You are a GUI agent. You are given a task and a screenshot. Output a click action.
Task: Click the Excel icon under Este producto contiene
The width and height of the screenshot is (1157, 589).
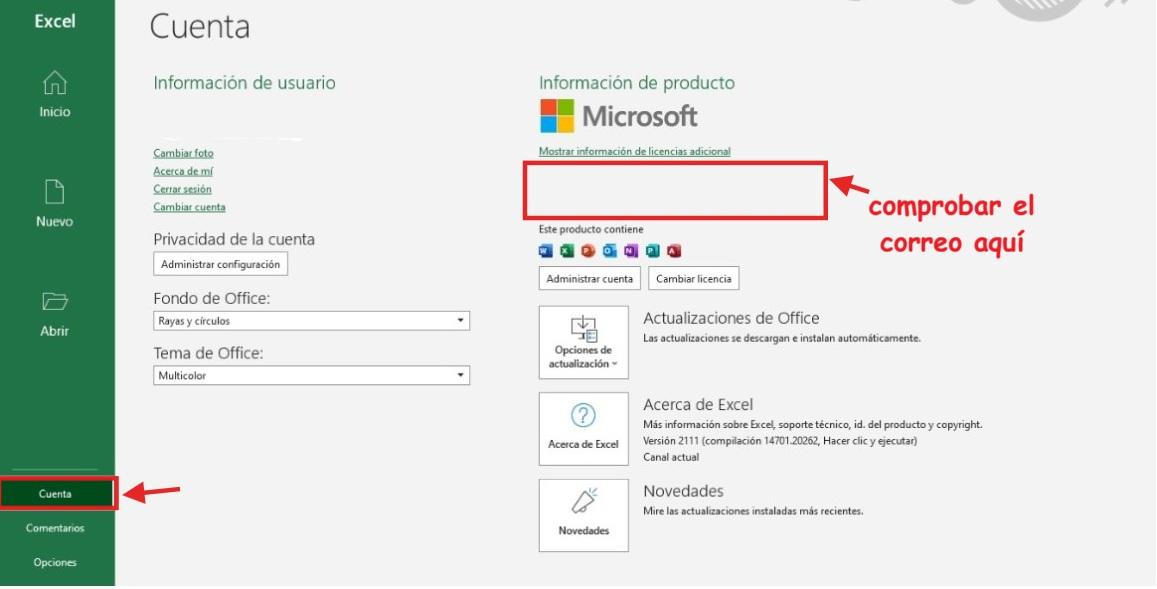(x=567, y=251)
